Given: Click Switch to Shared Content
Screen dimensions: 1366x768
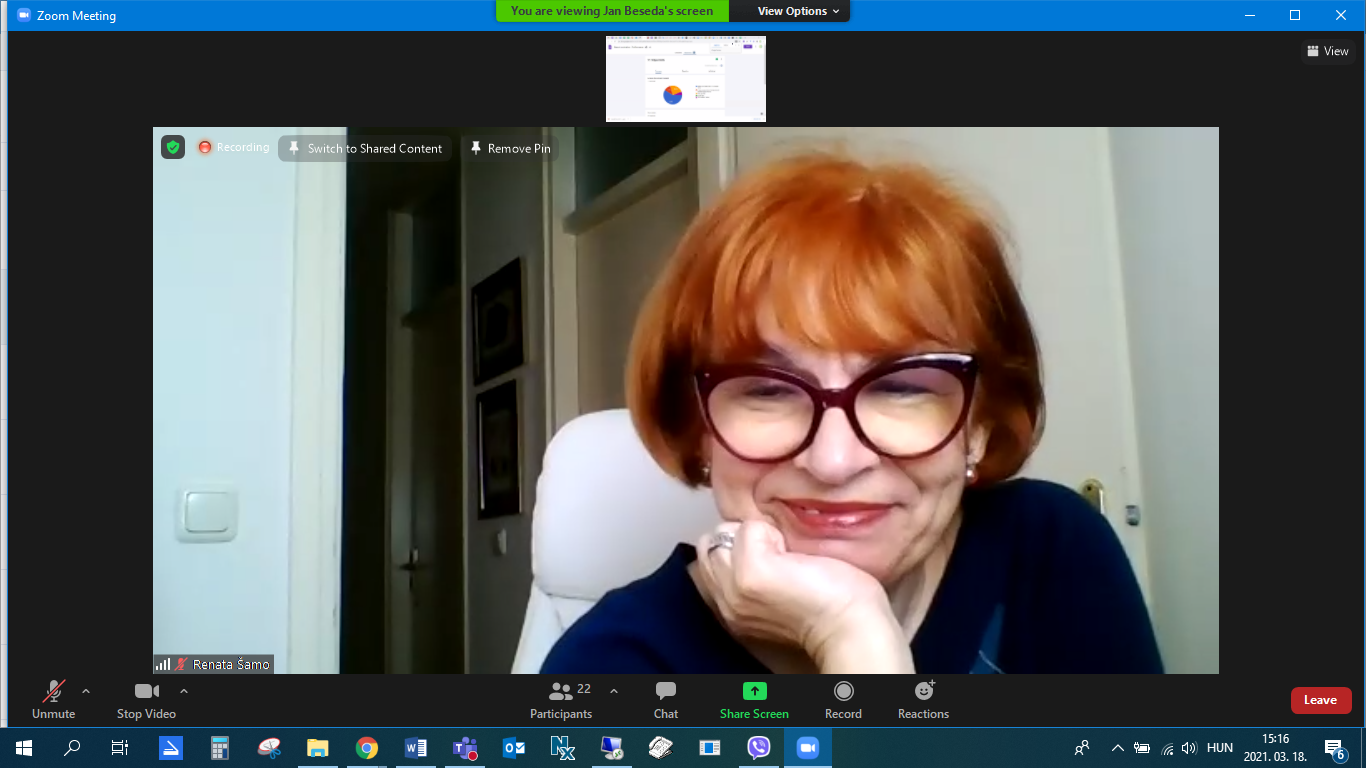Looking at the screenshot, I should (x=365, y=148).
